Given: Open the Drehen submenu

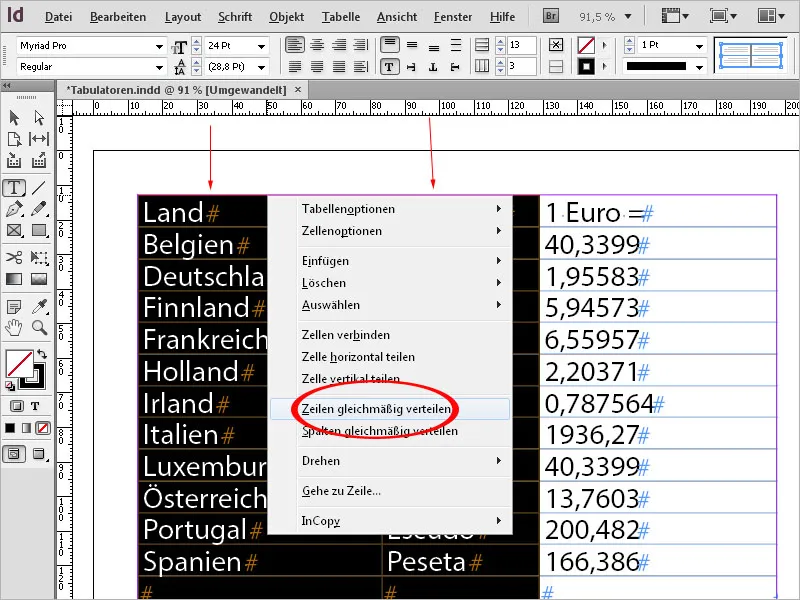Looking at the screenshot, I should (390, 461).
